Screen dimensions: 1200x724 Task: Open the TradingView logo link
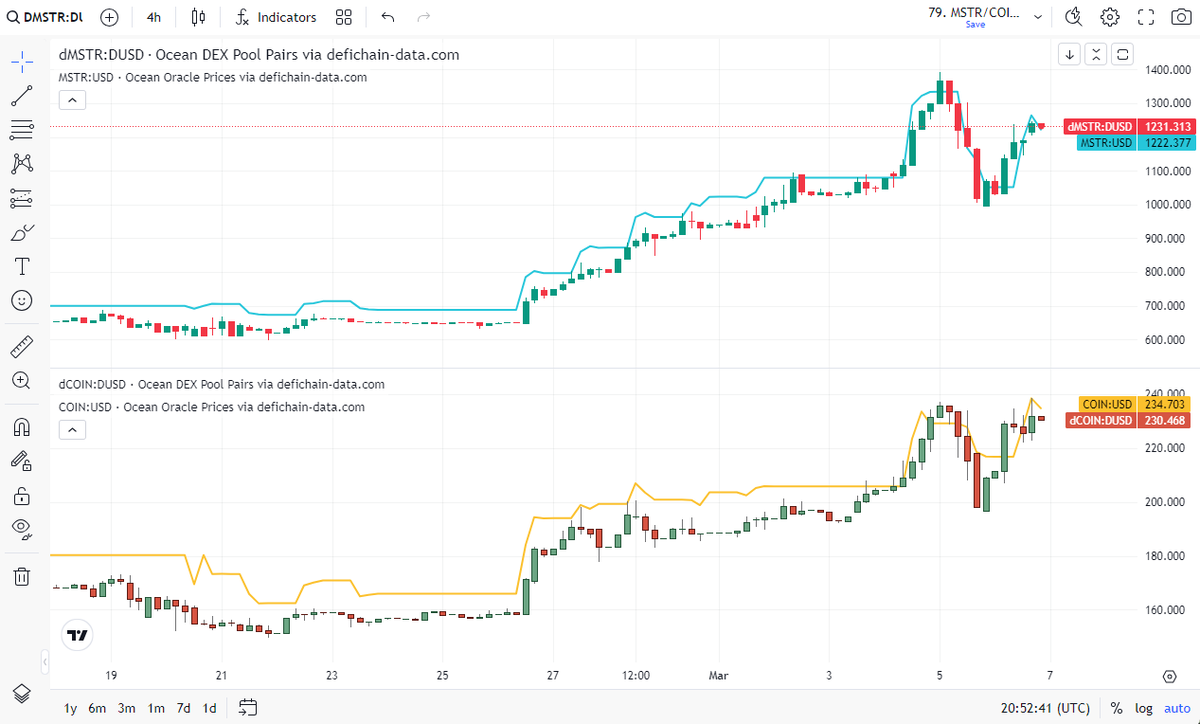76,635
